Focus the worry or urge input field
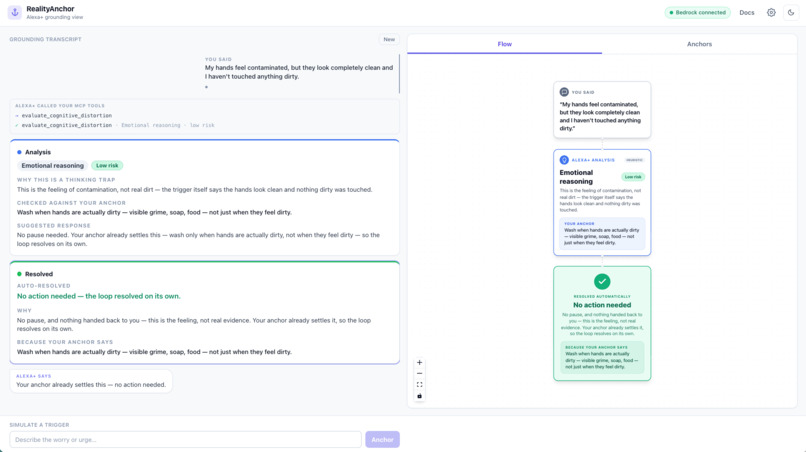This screenshot has height=452, width=806. click(185, 440)
